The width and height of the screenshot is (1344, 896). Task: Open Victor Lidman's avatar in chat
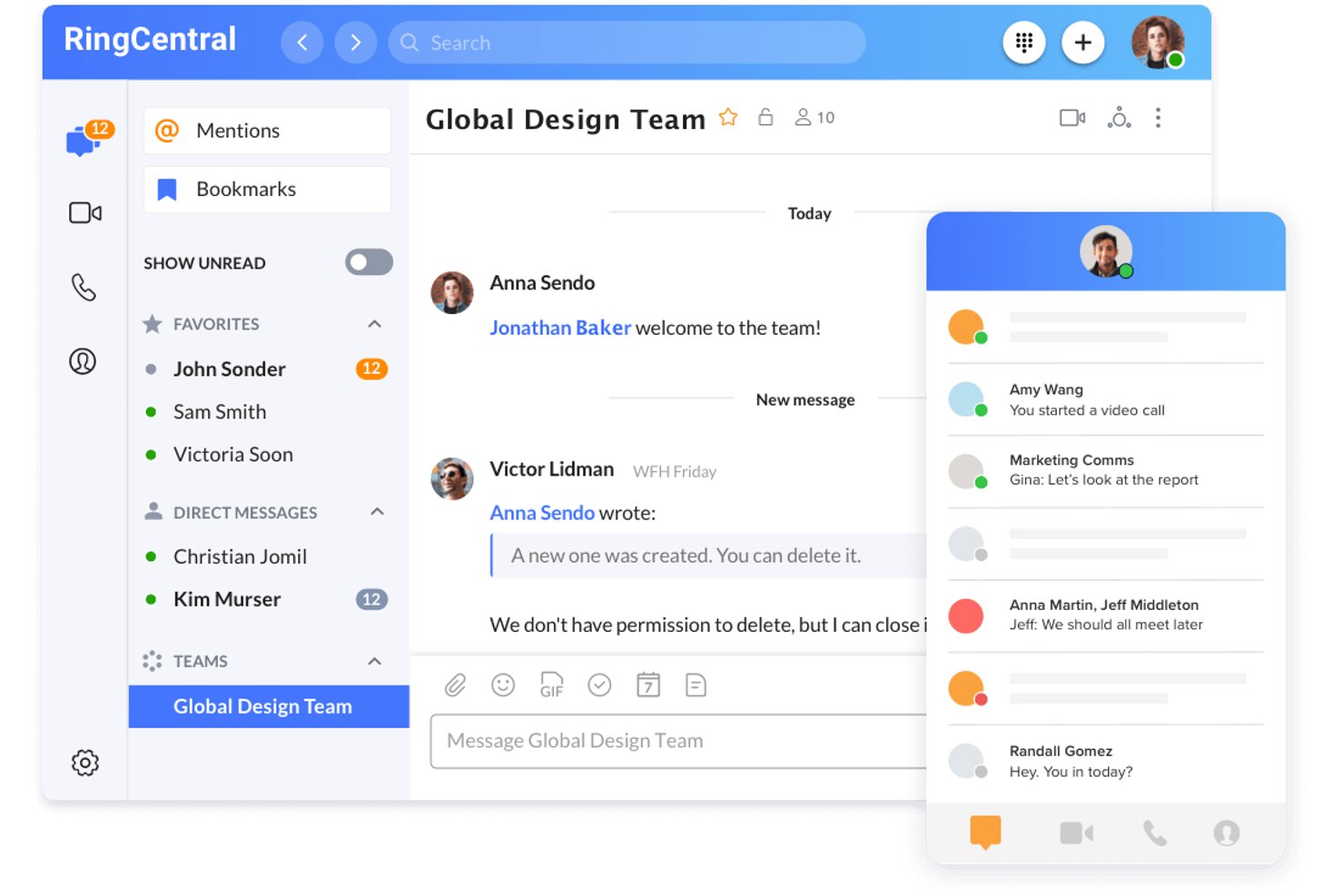coord(452,478)
